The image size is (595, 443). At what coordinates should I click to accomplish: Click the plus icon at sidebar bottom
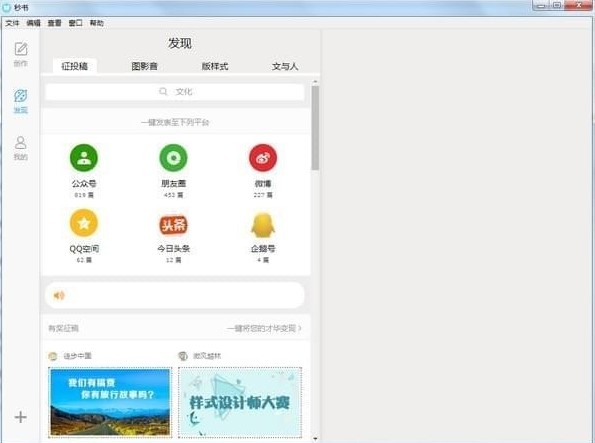click(x=20, y=417)
